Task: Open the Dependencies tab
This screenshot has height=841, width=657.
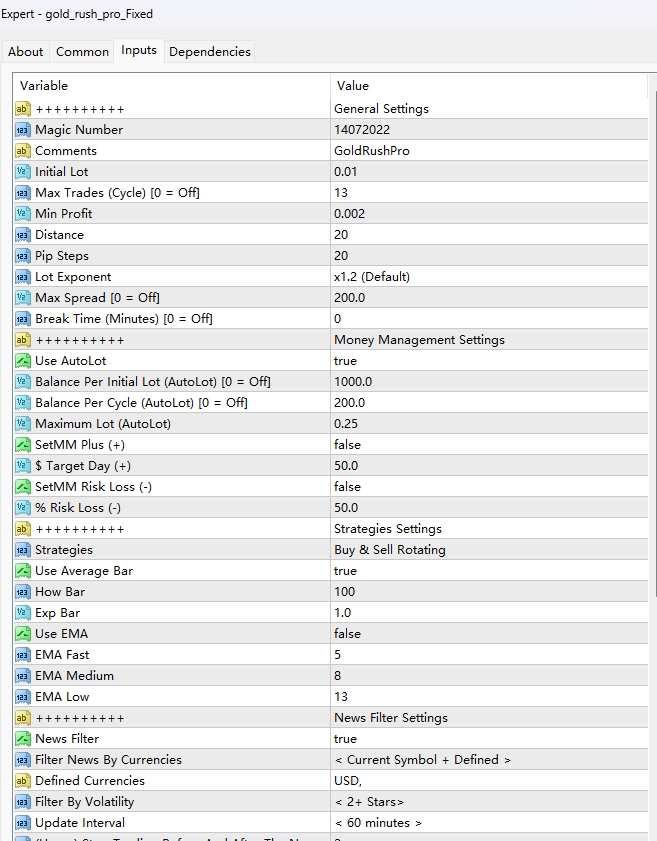Action: click(210, 52)
